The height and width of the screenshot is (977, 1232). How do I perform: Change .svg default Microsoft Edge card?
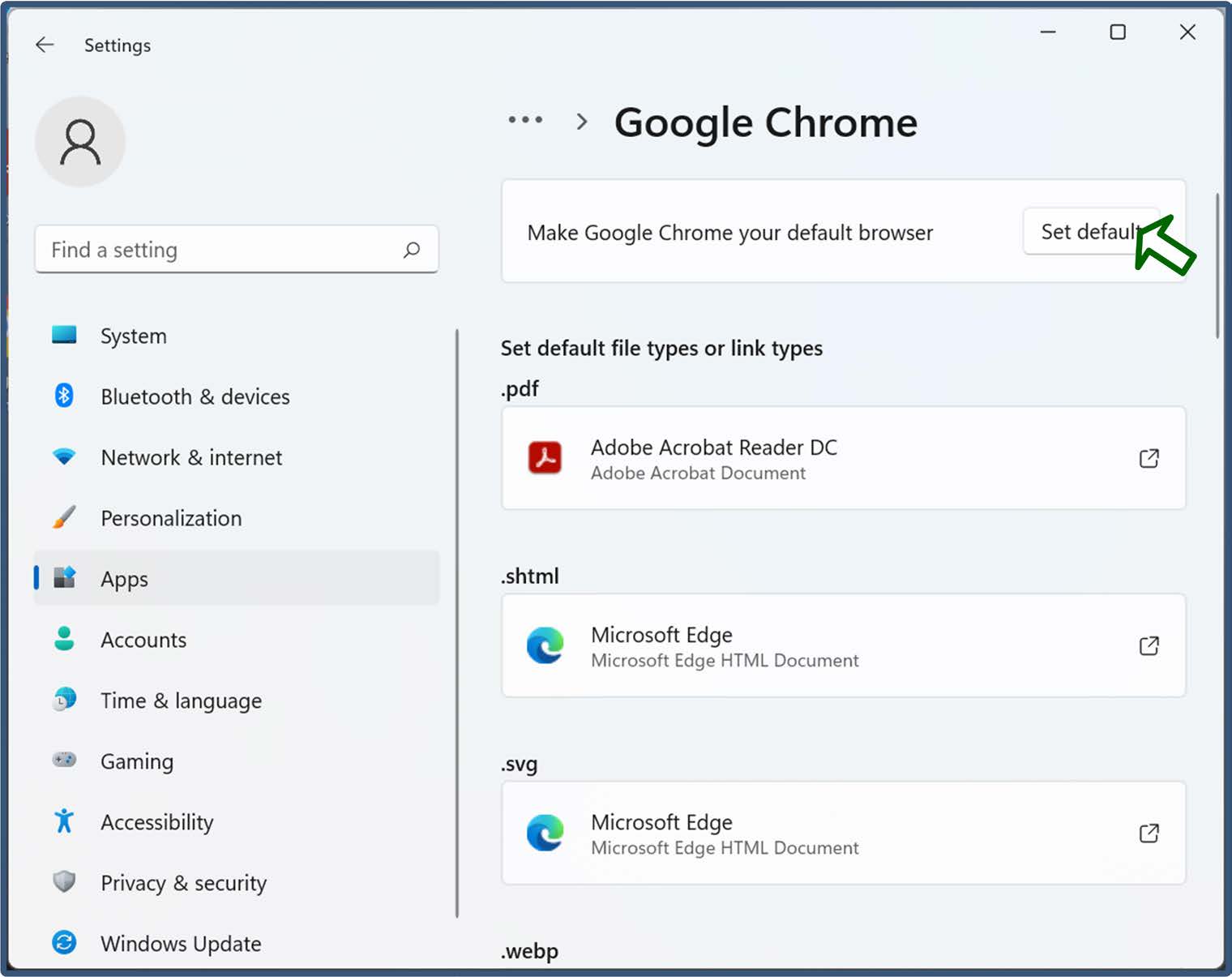coord(844,833)
